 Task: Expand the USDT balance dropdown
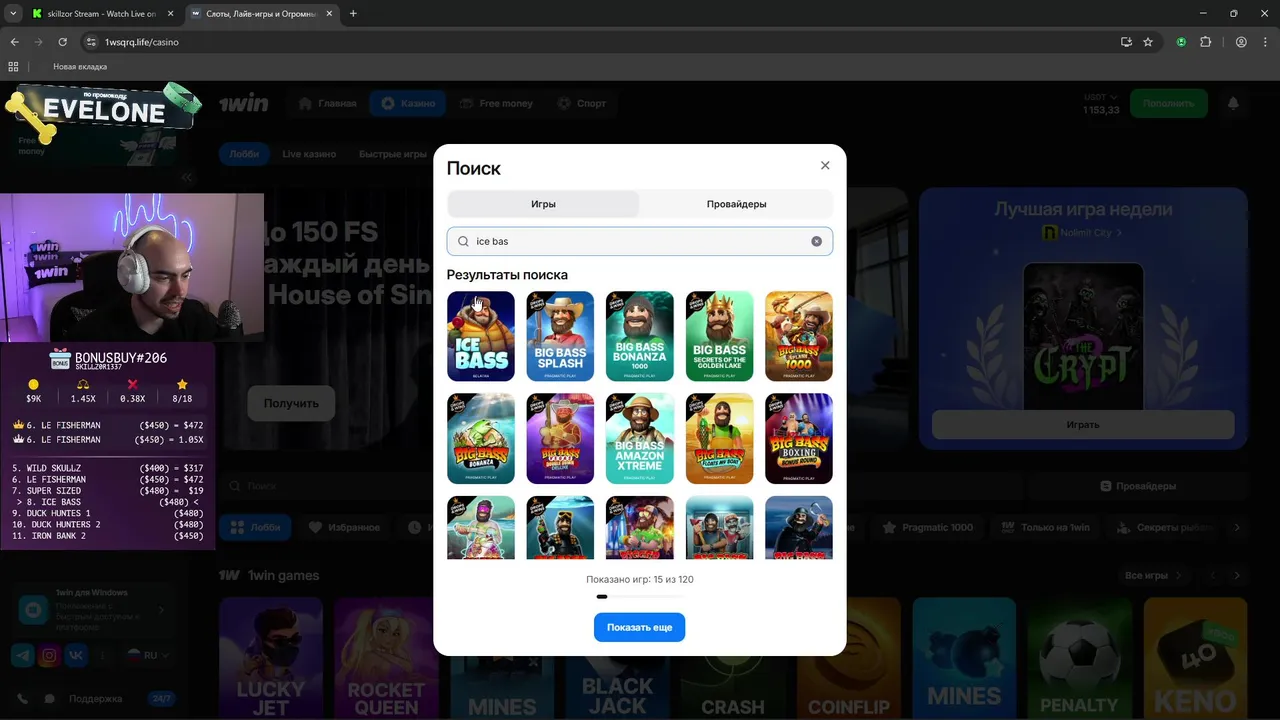[x=1101, y=97]
